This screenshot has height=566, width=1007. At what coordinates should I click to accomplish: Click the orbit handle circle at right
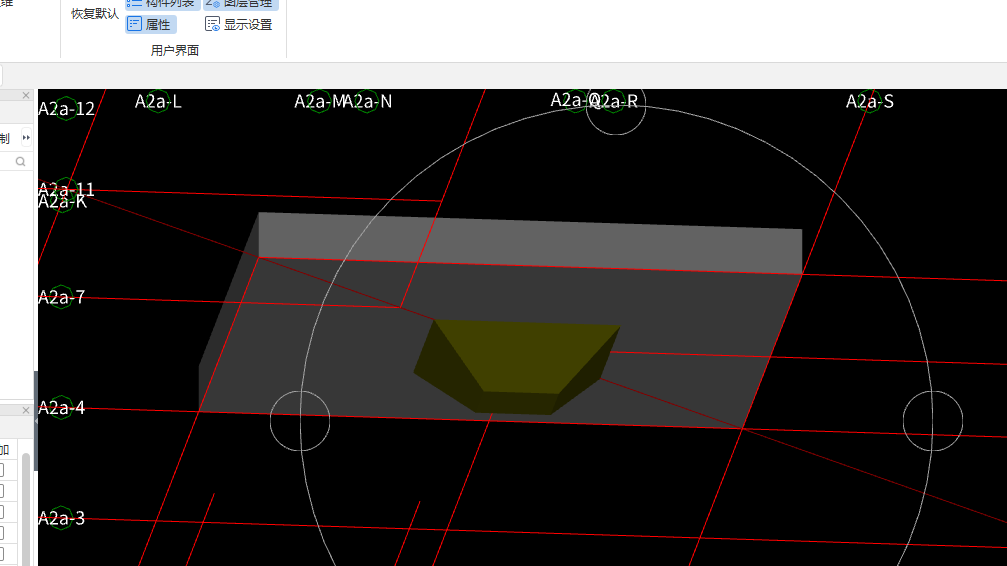(933, 421)
